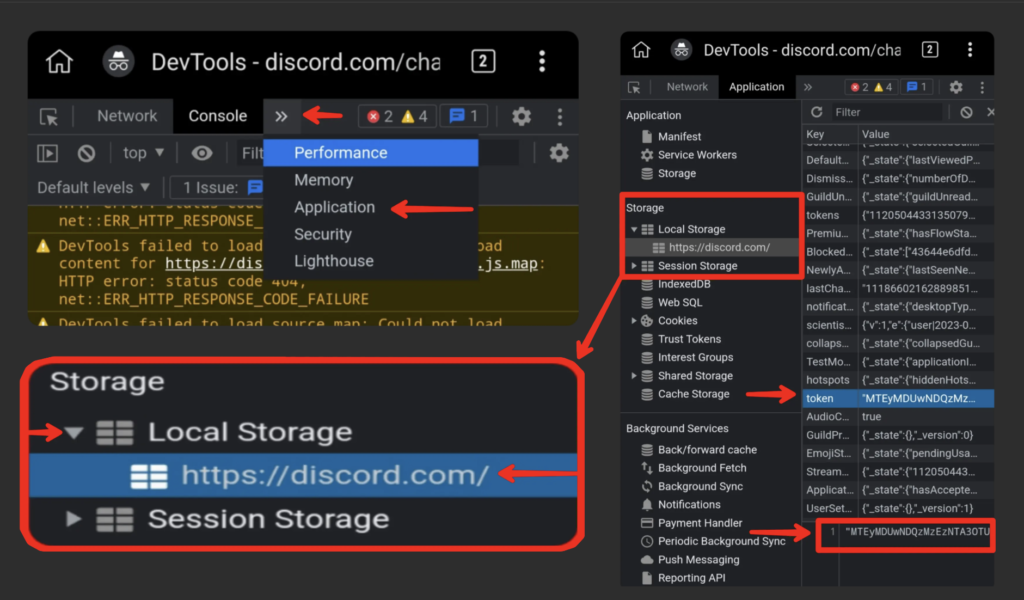Select Web SQL in the Application sidebar
The height and width of the screenshot is (600, 1024).
point(680,302)
